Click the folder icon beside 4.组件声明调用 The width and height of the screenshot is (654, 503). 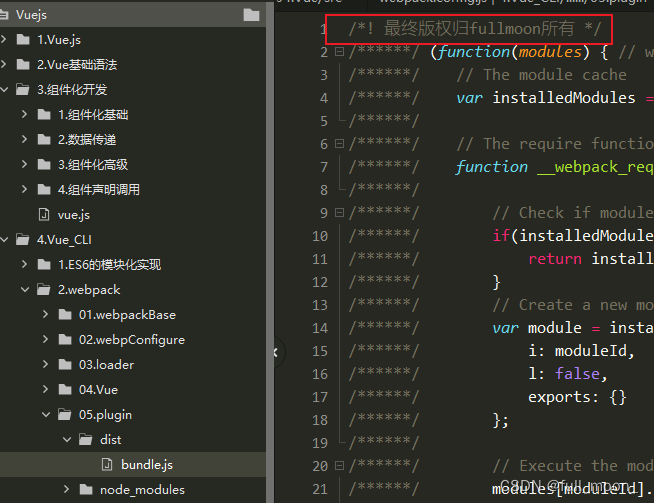click(x=44, y=190)
